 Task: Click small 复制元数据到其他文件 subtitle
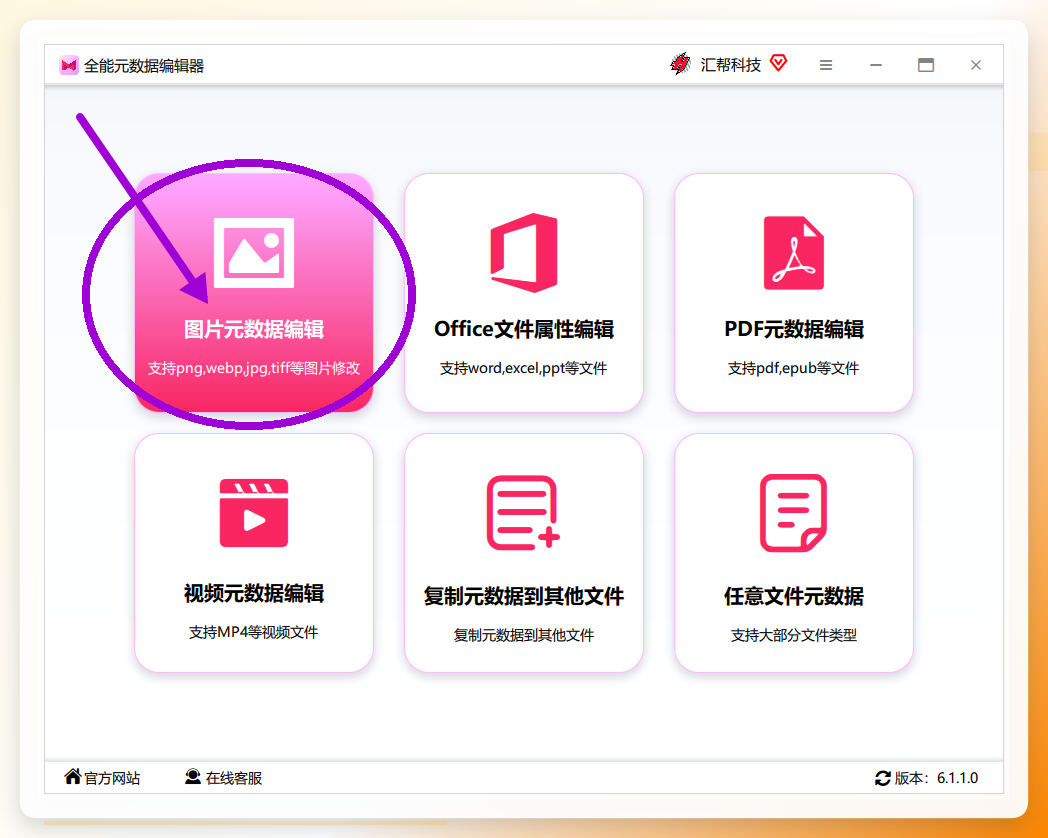524,635
